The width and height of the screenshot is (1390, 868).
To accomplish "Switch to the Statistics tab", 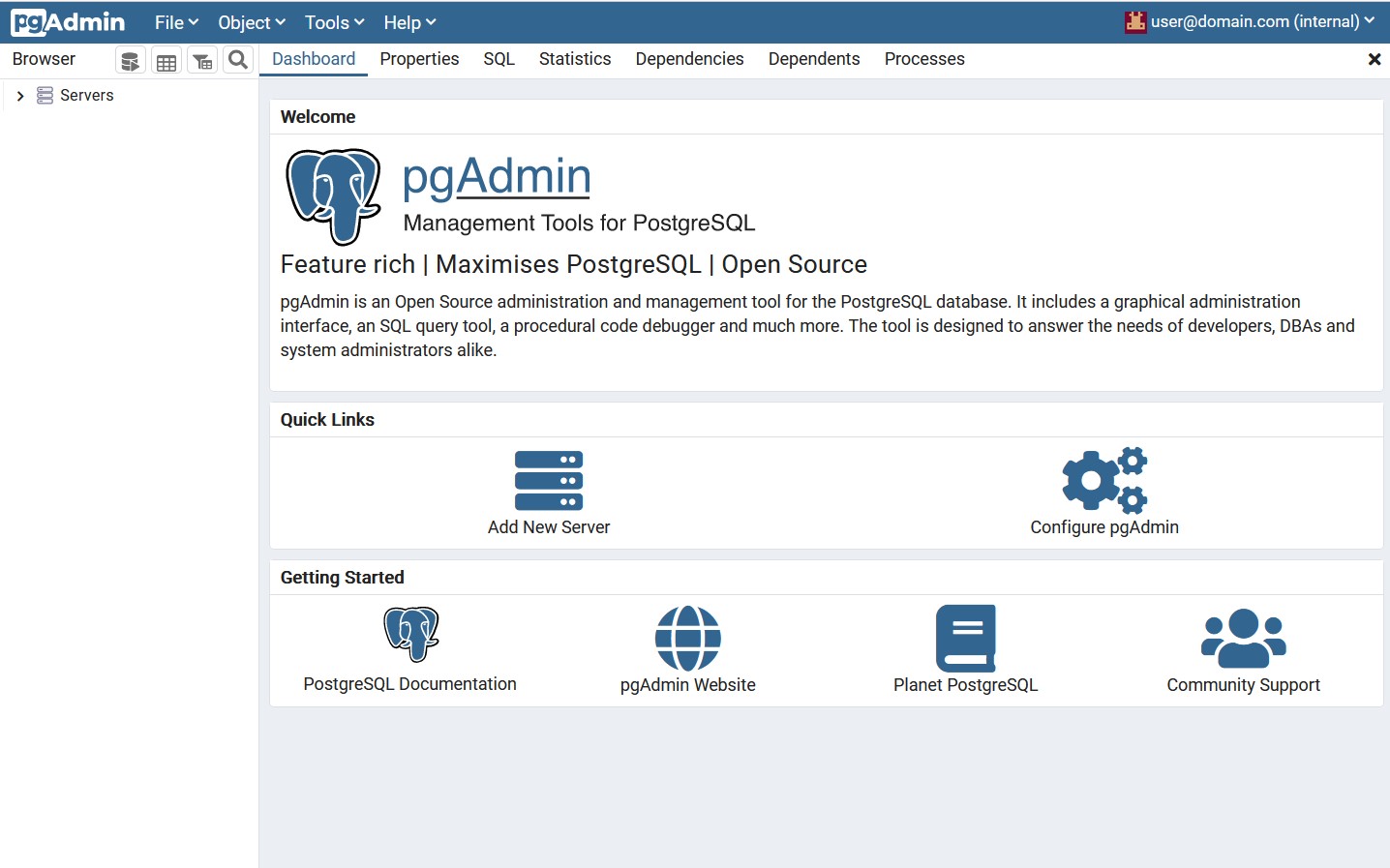I will point(575,59).
